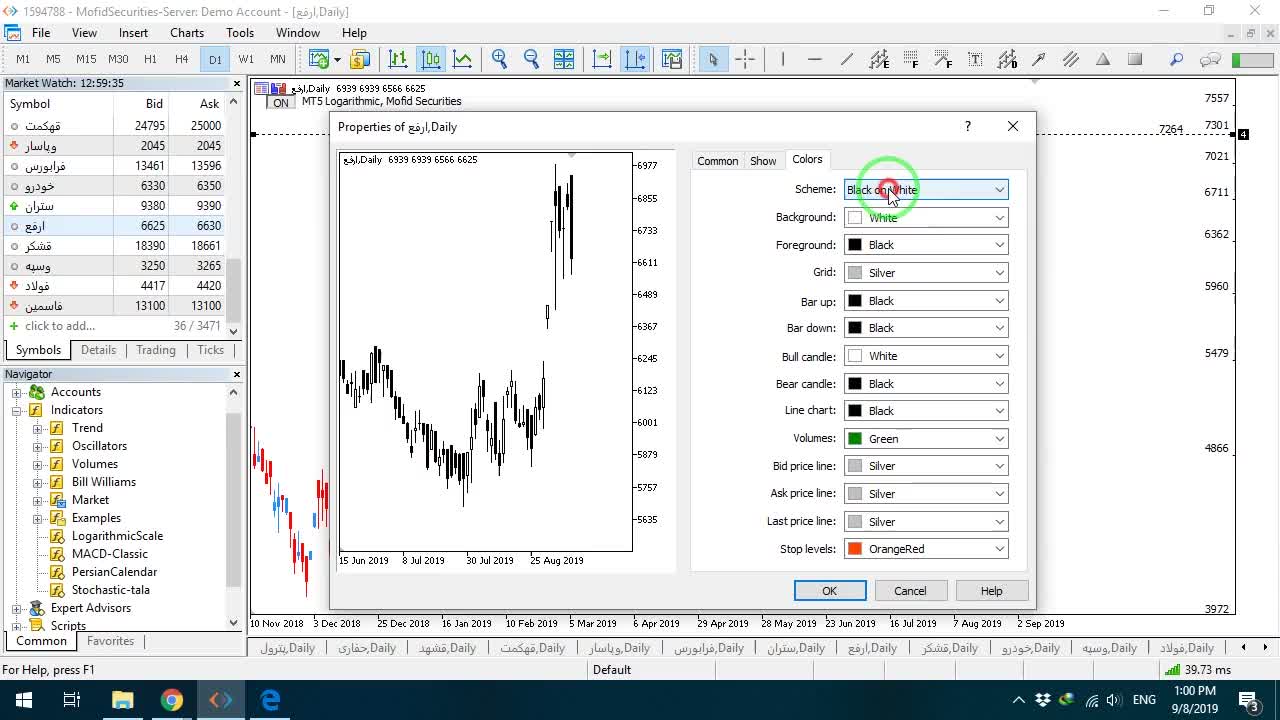Select the W1 timeframe button
Image resolution: width=1280 pixels, height=720 pixels.
246,59
